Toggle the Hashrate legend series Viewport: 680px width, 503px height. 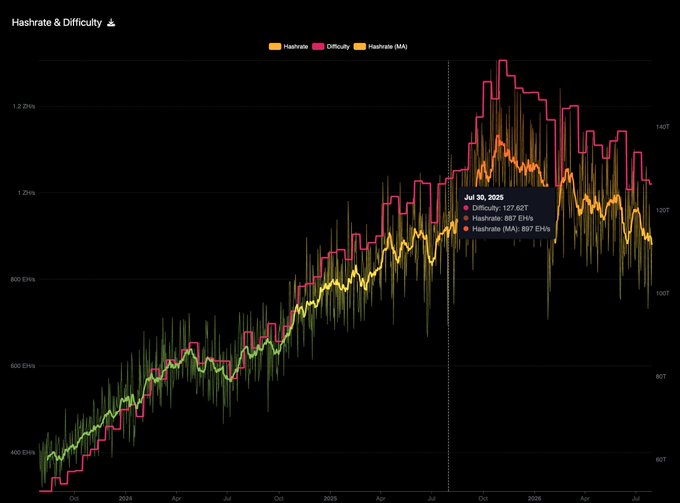(288, 46)
